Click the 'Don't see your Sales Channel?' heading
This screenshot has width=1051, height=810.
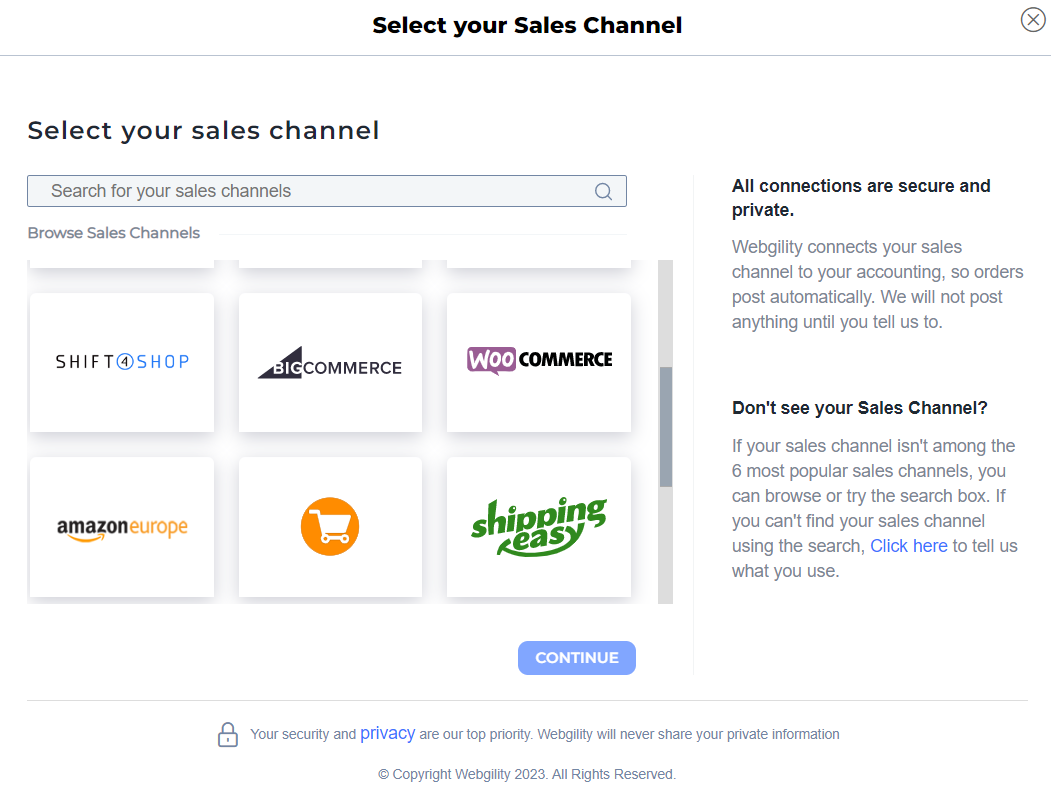(x=859, y=408)
